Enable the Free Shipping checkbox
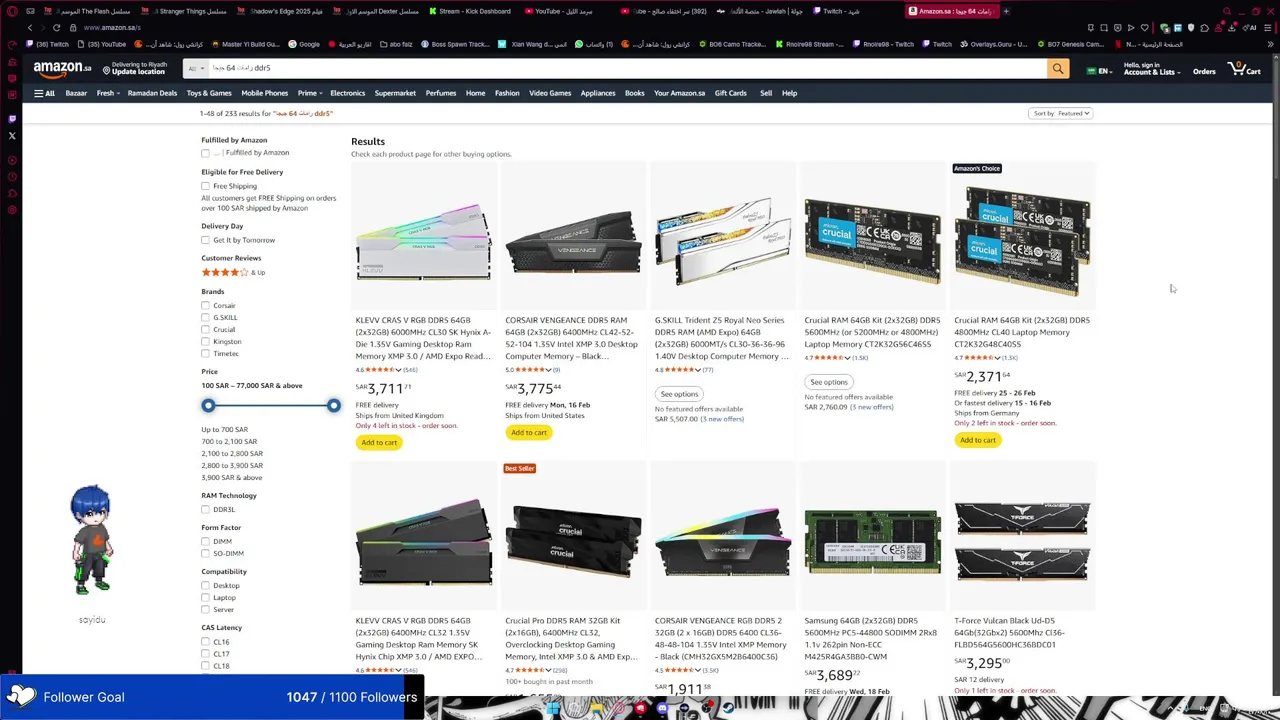The image size is (1280, 720). point(205,186)
